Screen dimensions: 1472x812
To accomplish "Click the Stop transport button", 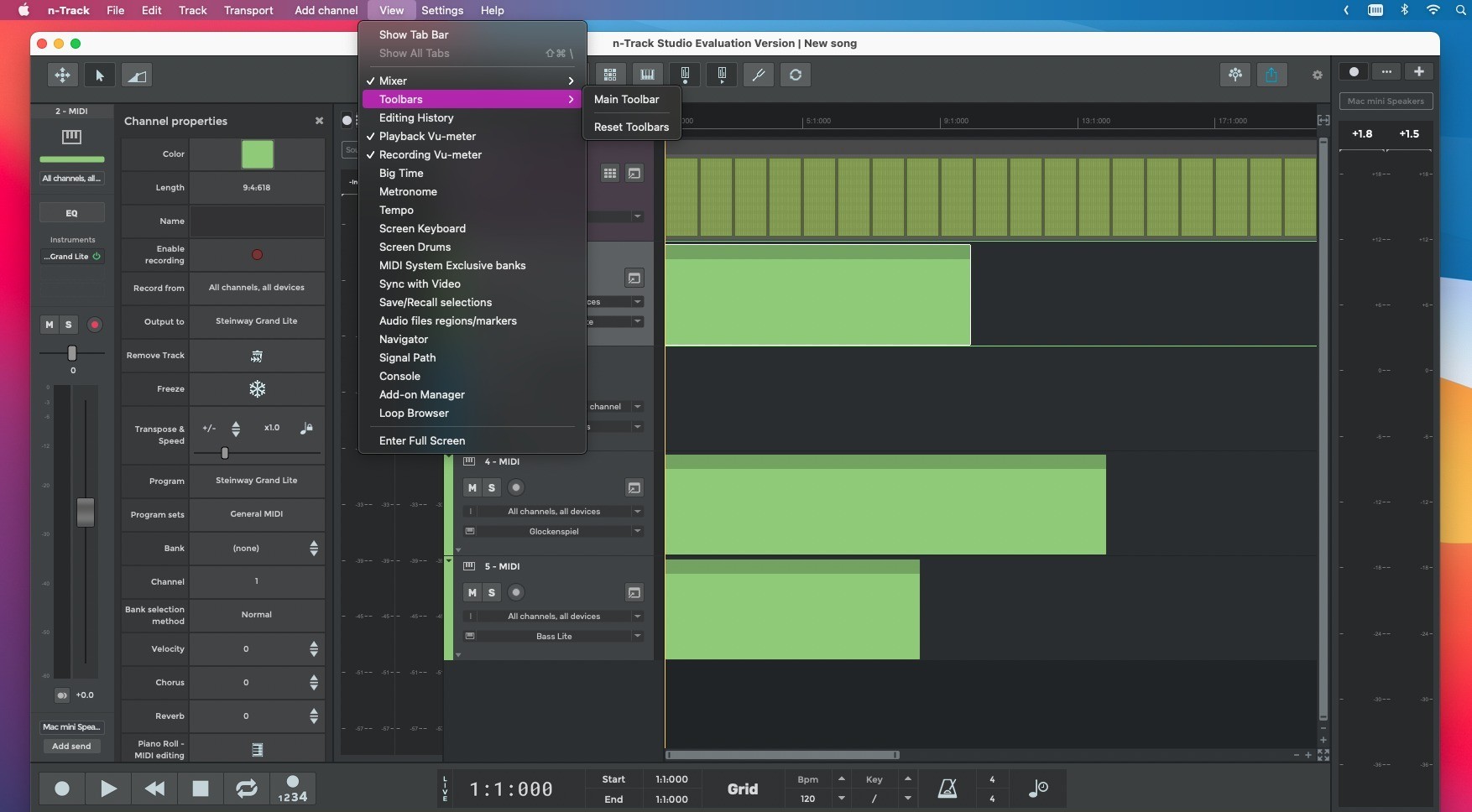I will pyautogui.click(x=200, y=789).
